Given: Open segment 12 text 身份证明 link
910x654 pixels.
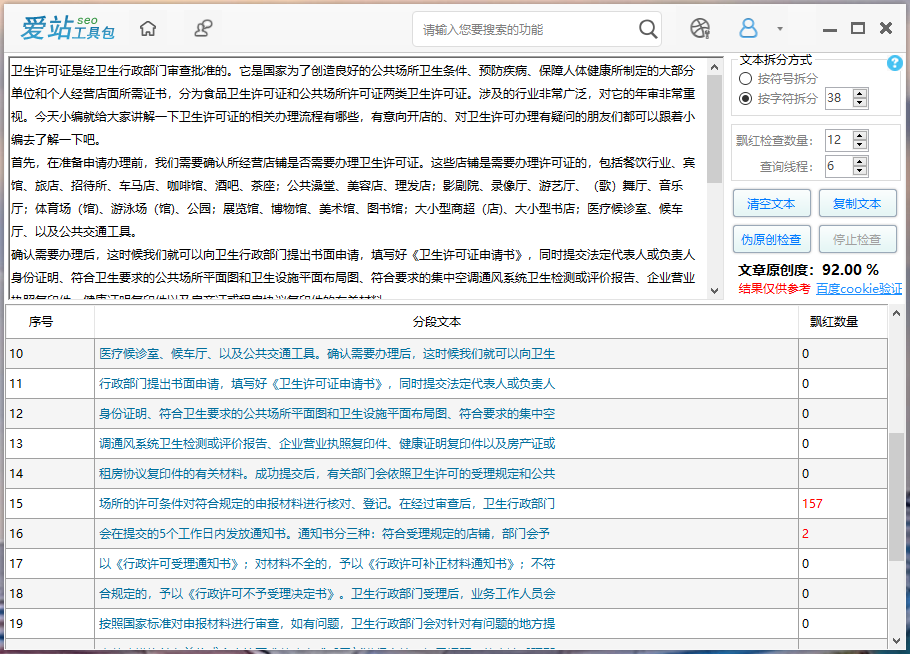Looking at the screenshot, I should click(327, 414).
